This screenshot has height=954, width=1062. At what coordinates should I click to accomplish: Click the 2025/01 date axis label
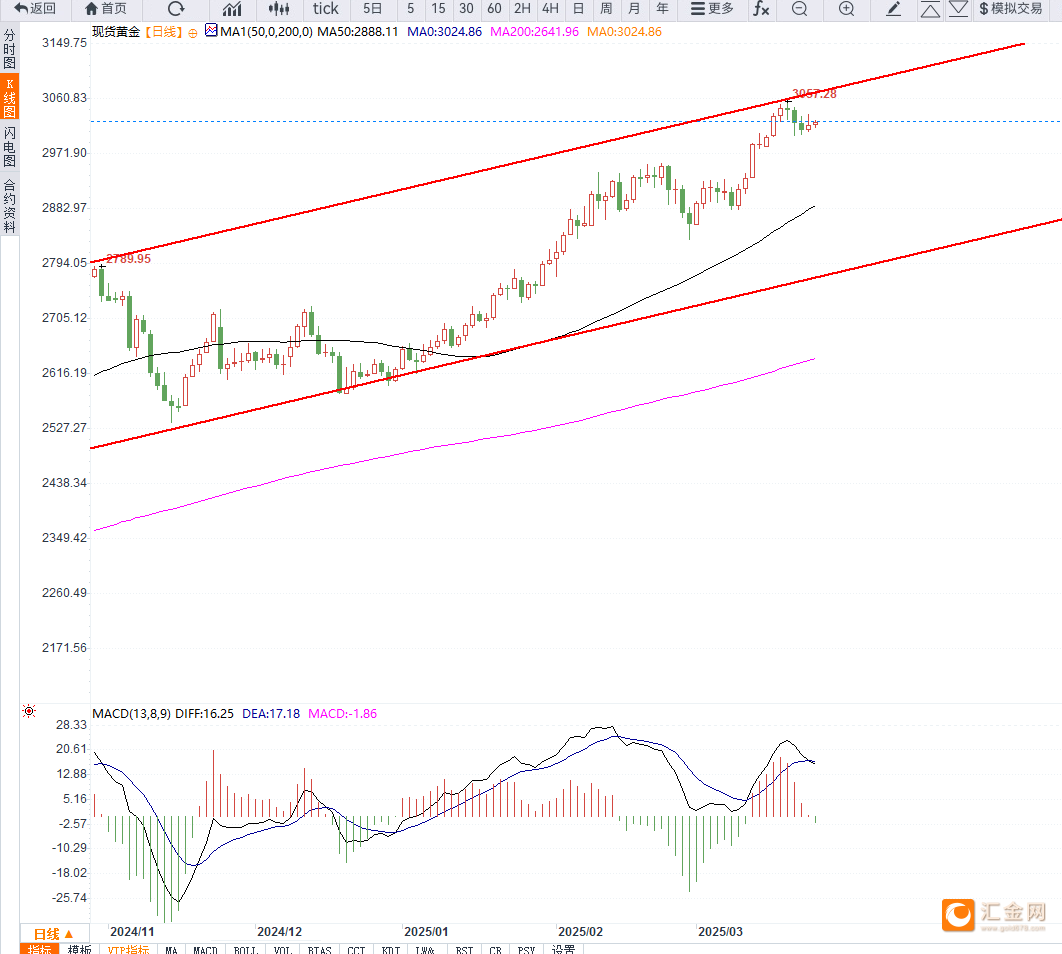[x=426, y=932]
